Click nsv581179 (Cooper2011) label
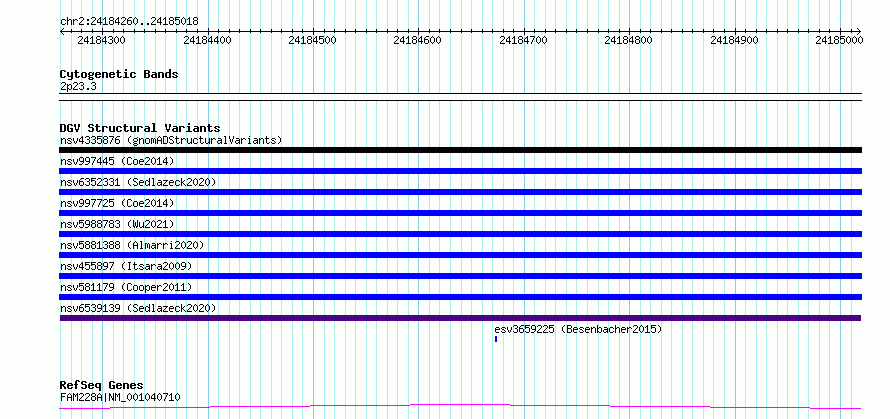This screenshot has width=890, height=419. [x=126, y=287]
